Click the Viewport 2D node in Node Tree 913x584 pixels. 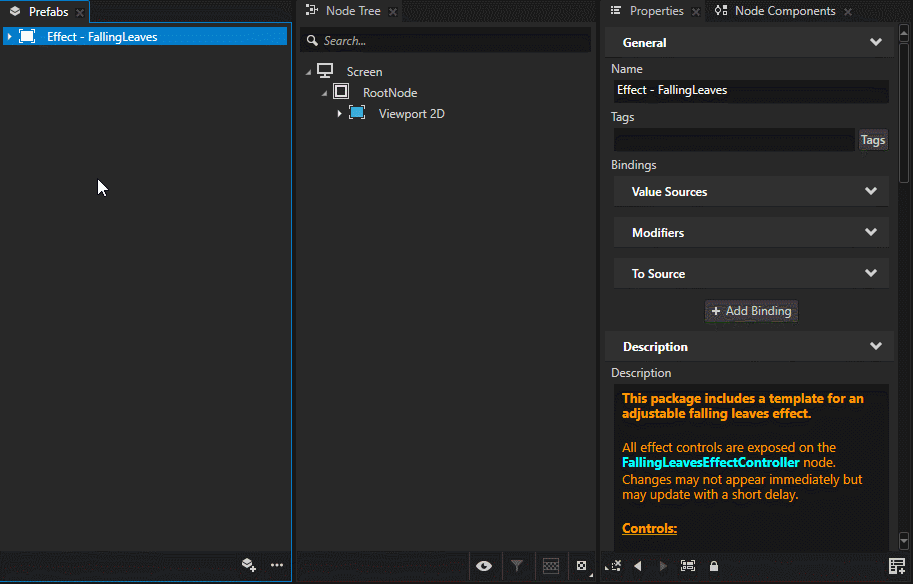click(411, 113)
